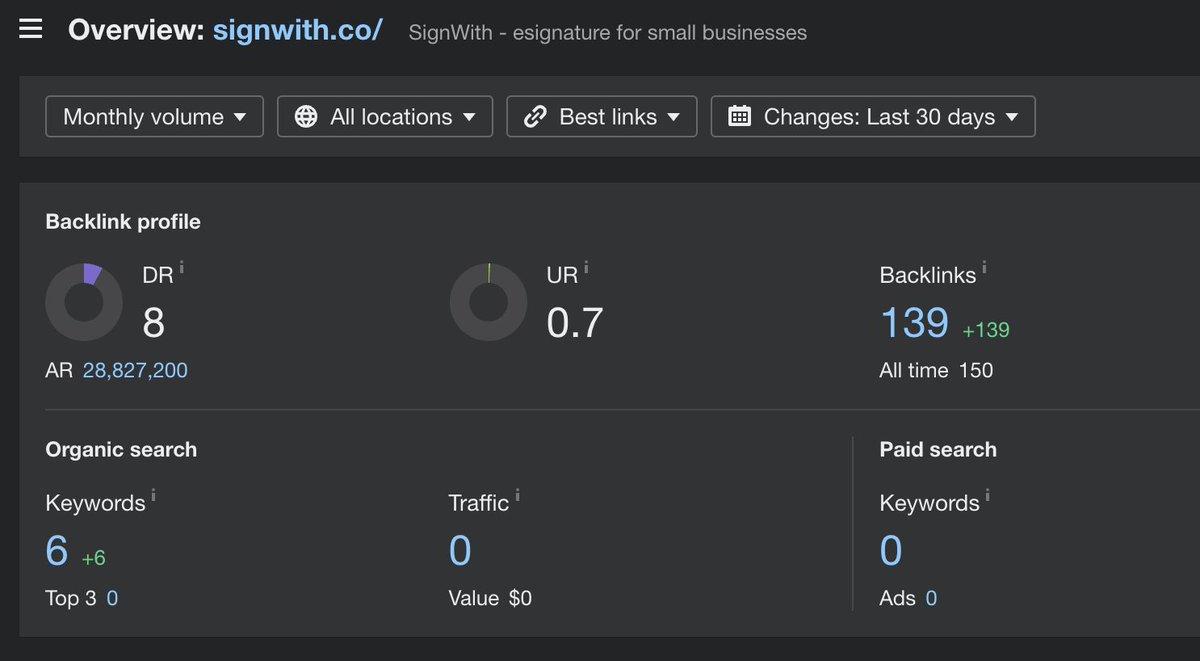Open the AR value 28,827,200
The height and width of the screenshot is (661, 1200).
(135, 371)
